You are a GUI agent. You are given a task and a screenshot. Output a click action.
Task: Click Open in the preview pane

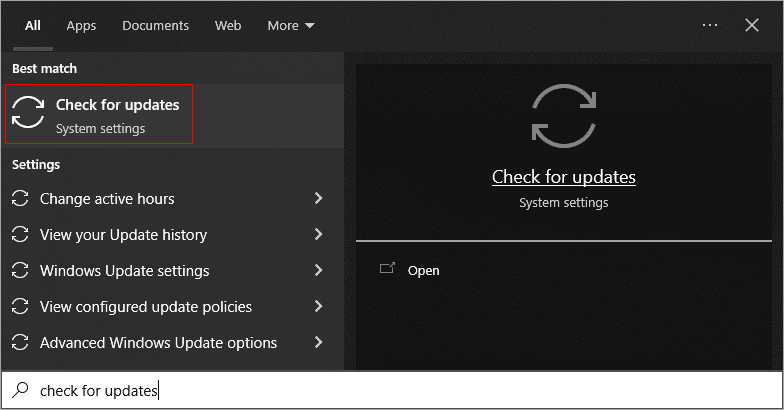point(424,270)
